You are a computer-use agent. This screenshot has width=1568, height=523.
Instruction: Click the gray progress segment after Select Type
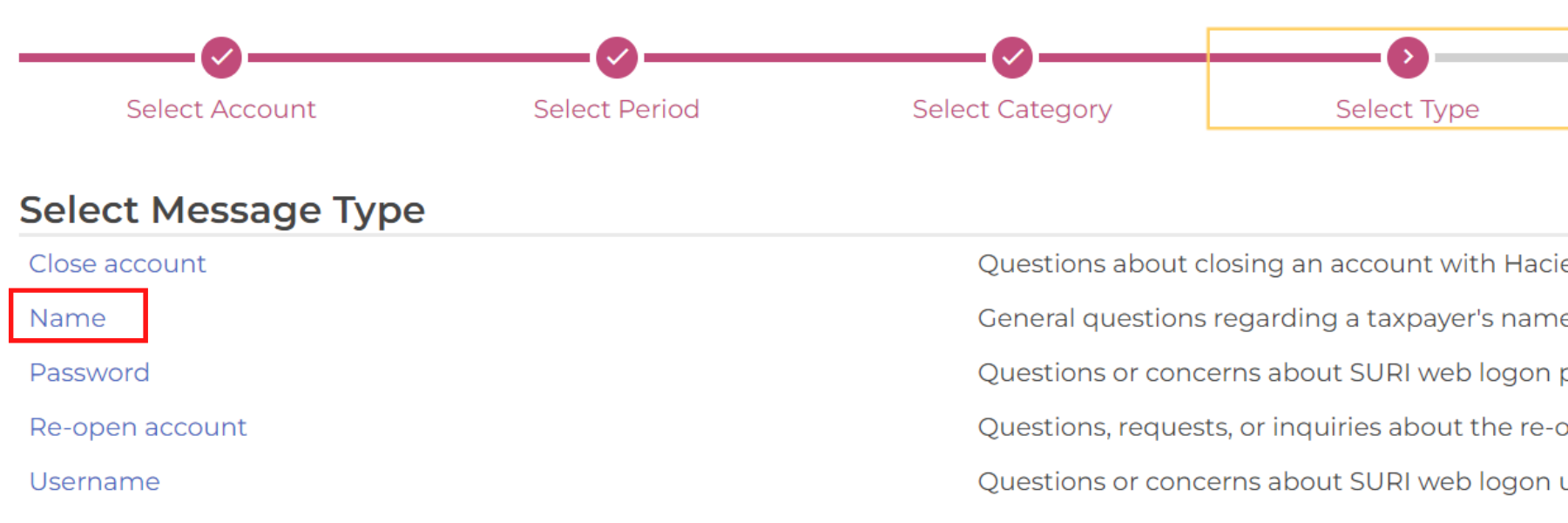[x=1502, y=58]
